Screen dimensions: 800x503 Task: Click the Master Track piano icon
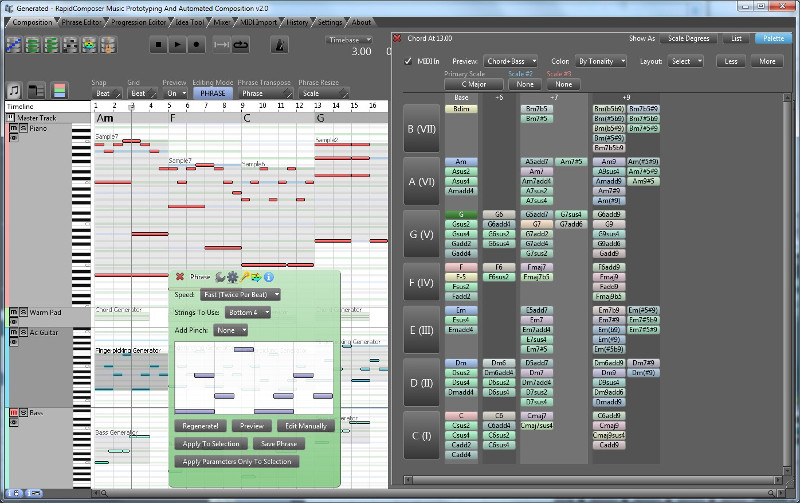point(10,118)
